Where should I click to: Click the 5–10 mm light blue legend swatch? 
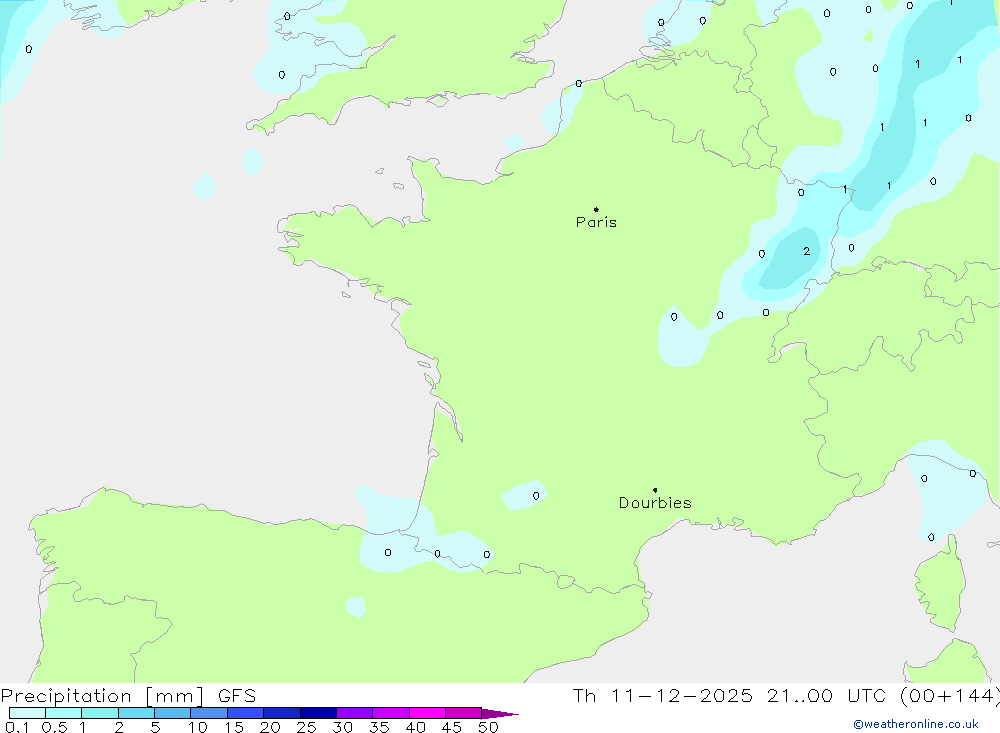pyautogui.click(x=173, y=713)
